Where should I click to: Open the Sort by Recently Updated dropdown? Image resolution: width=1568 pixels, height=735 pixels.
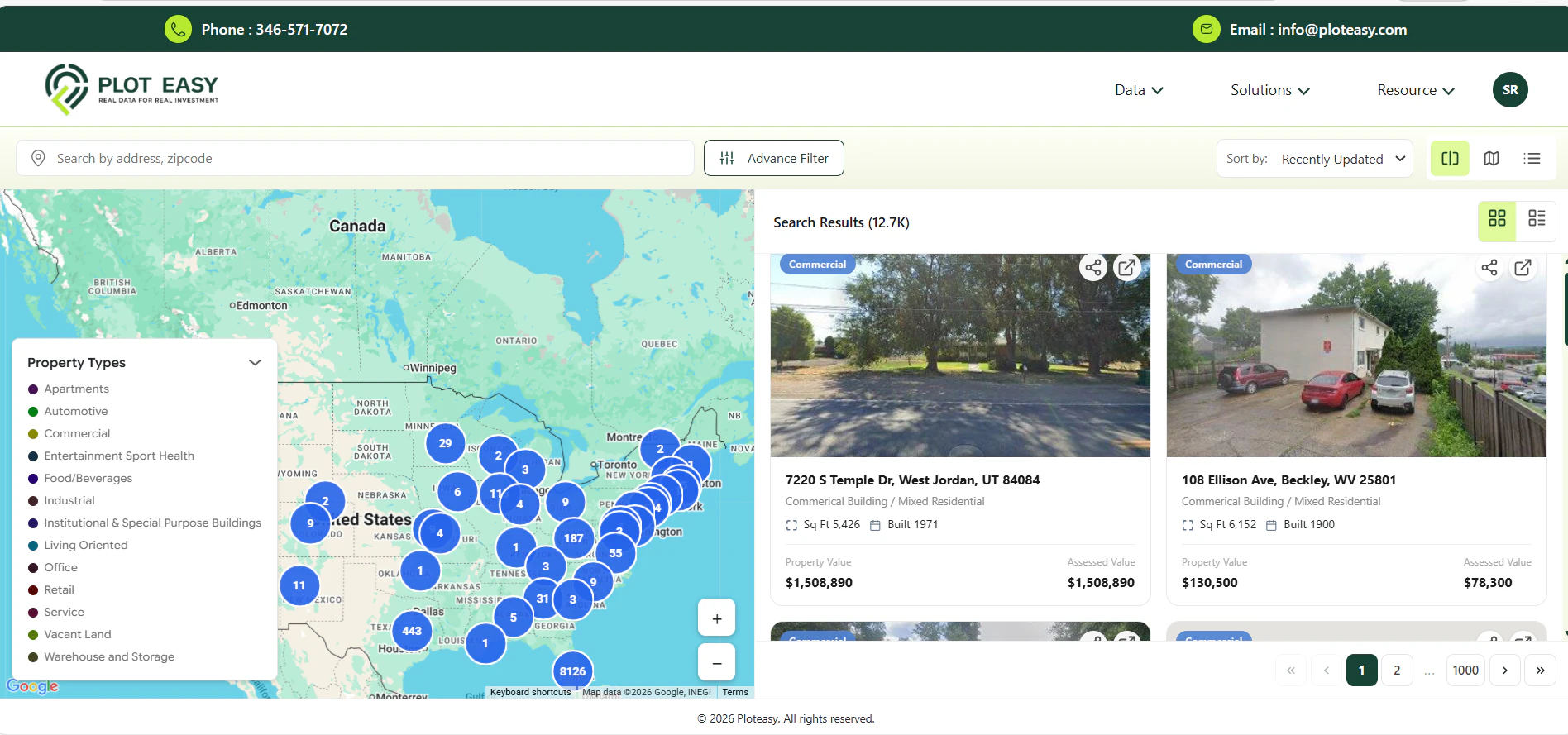point(1315,159)
